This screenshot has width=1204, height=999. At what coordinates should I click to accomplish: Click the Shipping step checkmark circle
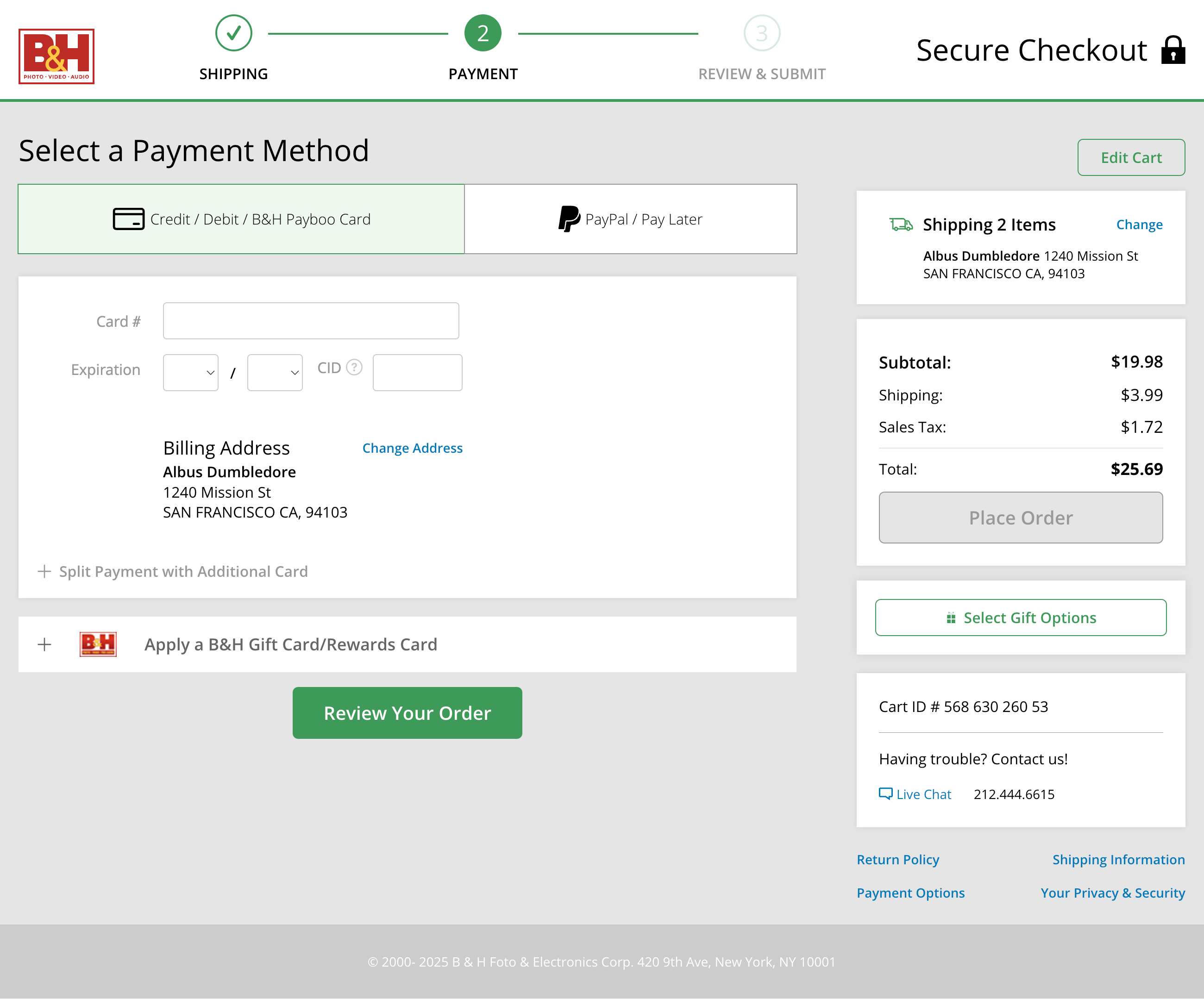[233, 33]
